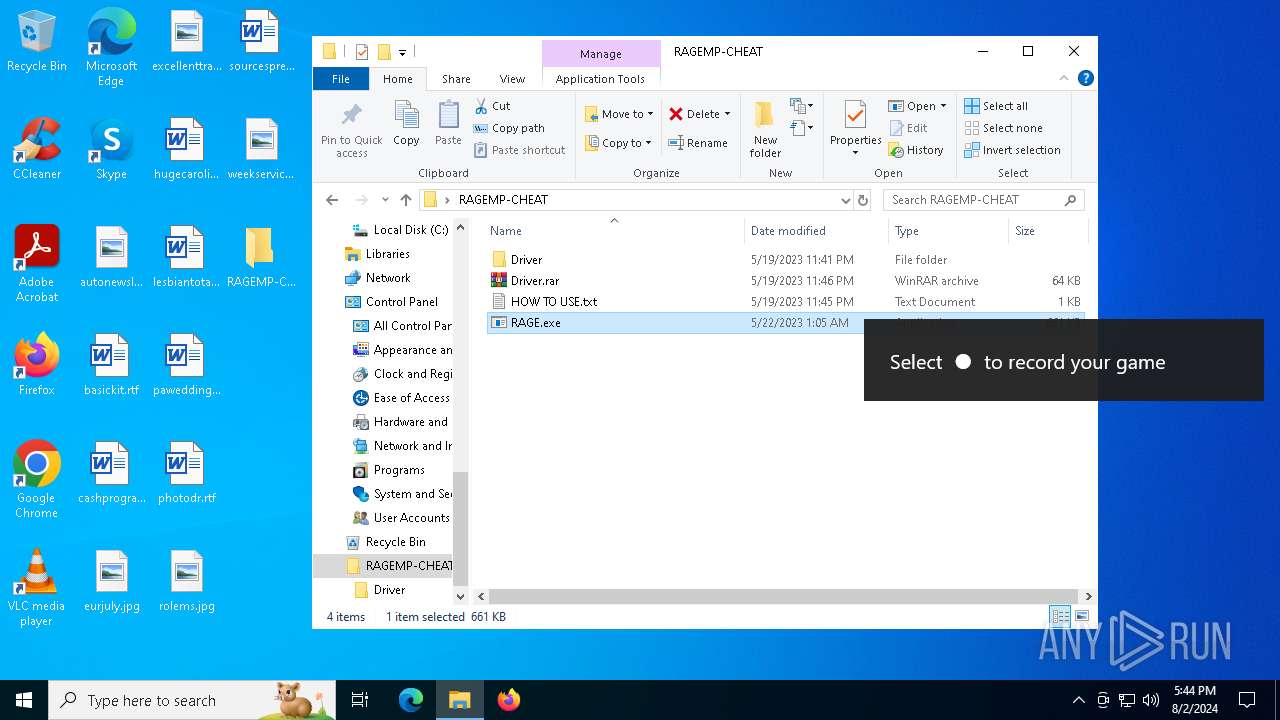Click Select none in ribbon
The width and height of the screenshot is (1280, 720).
pyautogui.click(x=1003, y=128)
